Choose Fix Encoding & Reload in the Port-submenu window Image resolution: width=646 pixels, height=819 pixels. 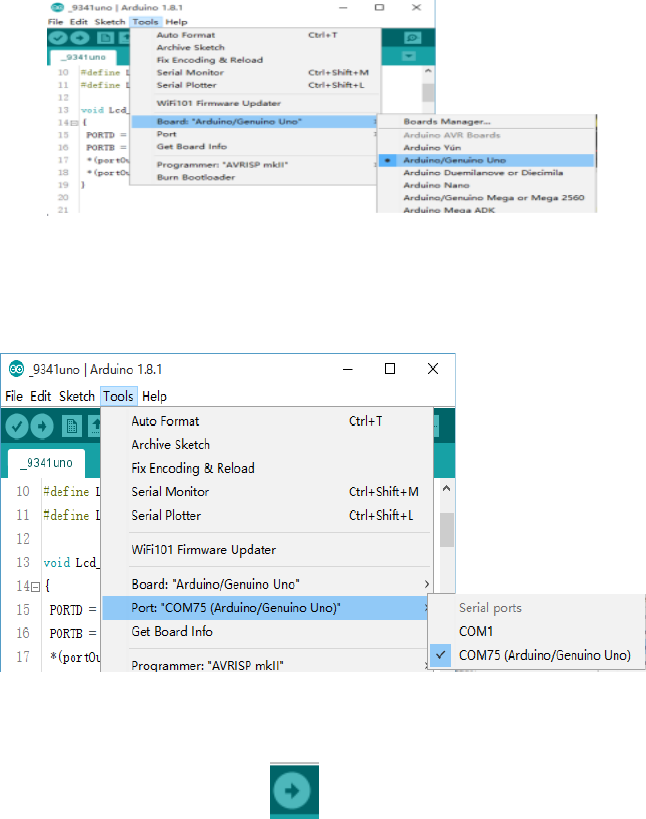pos(266,468)
